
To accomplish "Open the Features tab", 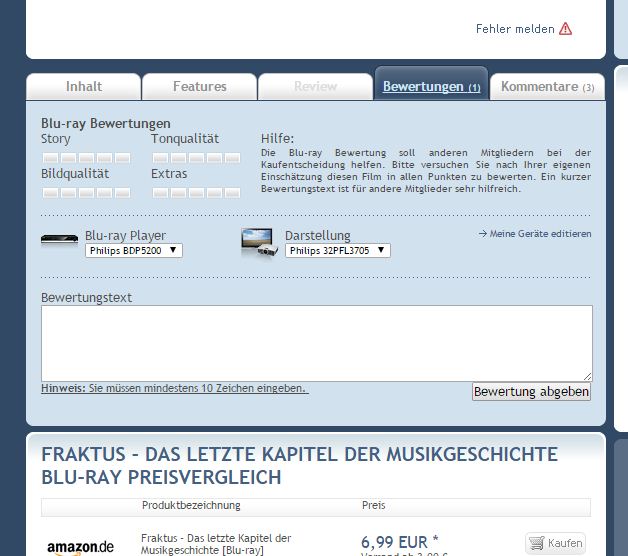I will pyautogui.click(x=199, y=87).
